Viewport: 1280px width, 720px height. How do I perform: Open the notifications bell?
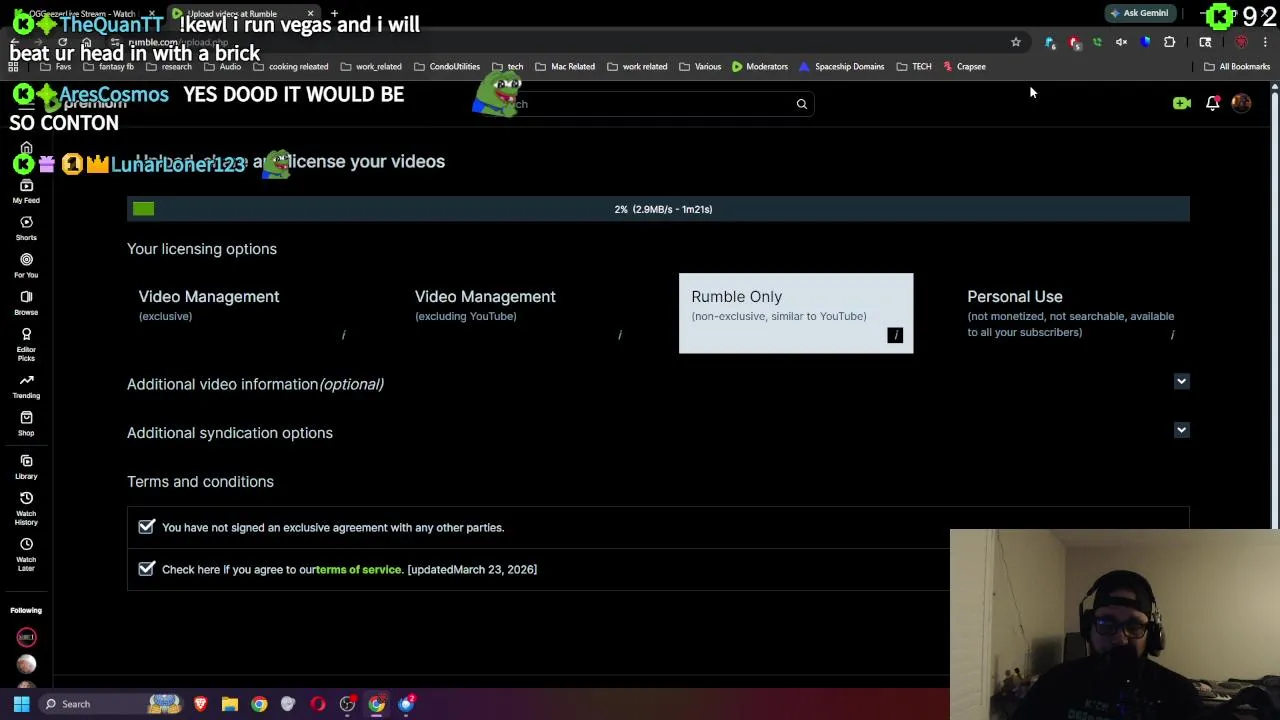coord(1212,103)
